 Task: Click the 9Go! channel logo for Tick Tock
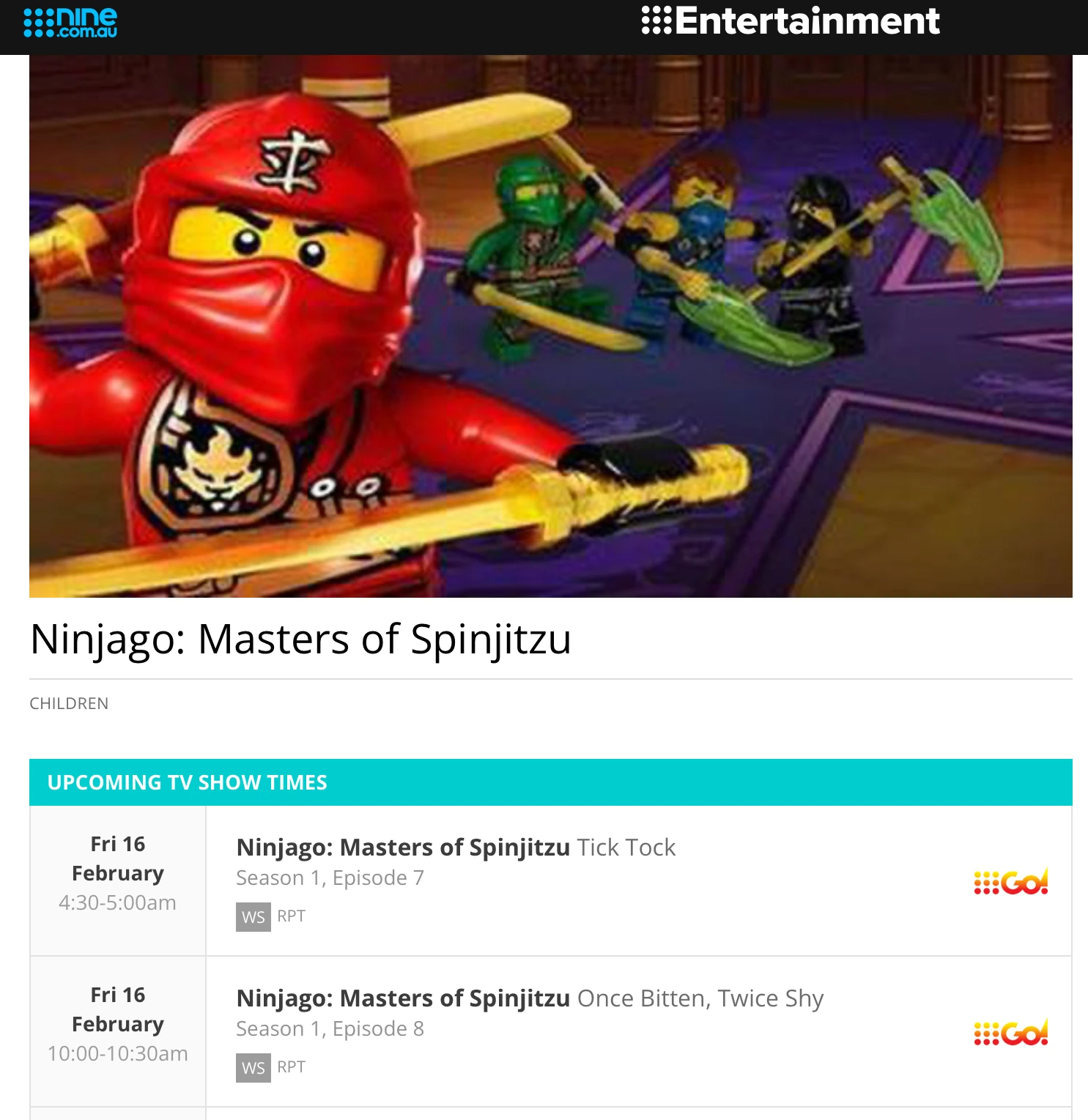[1011, 882]
